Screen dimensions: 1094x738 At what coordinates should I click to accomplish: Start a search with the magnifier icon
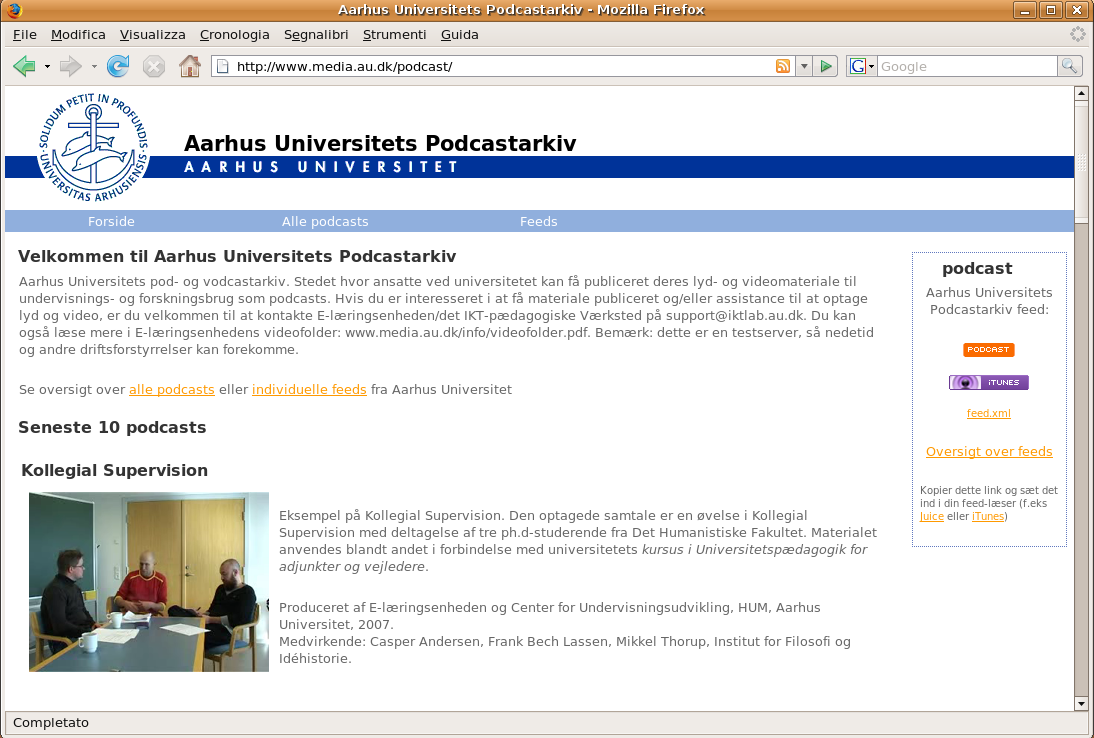tap(1069, 66)
